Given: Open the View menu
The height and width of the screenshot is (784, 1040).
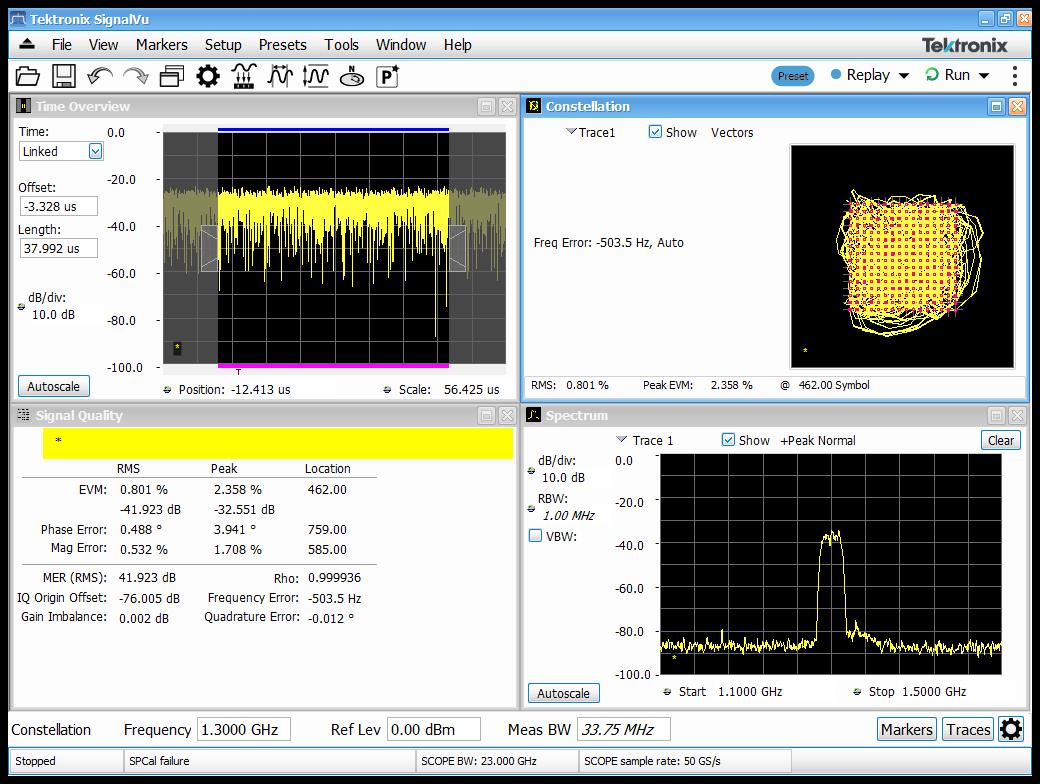Looking at the screenshot, I should 103,44.
